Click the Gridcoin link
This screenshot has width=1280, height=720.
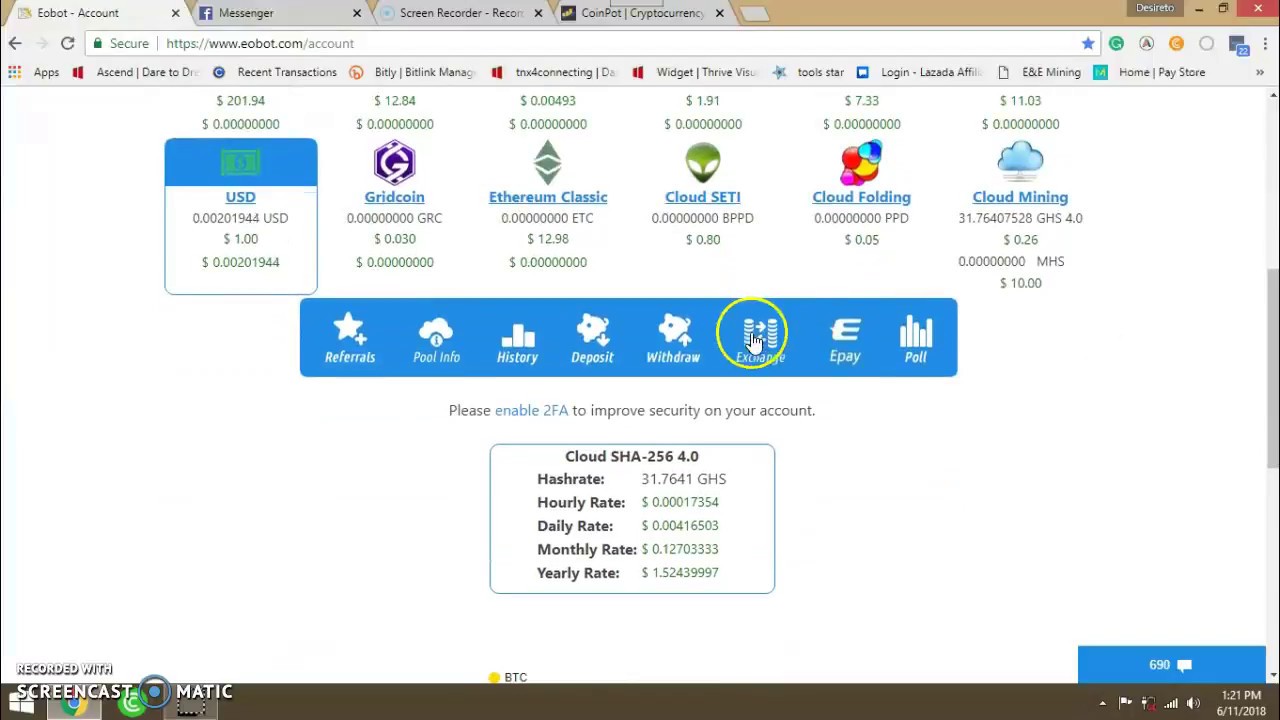tap(394, 197)
